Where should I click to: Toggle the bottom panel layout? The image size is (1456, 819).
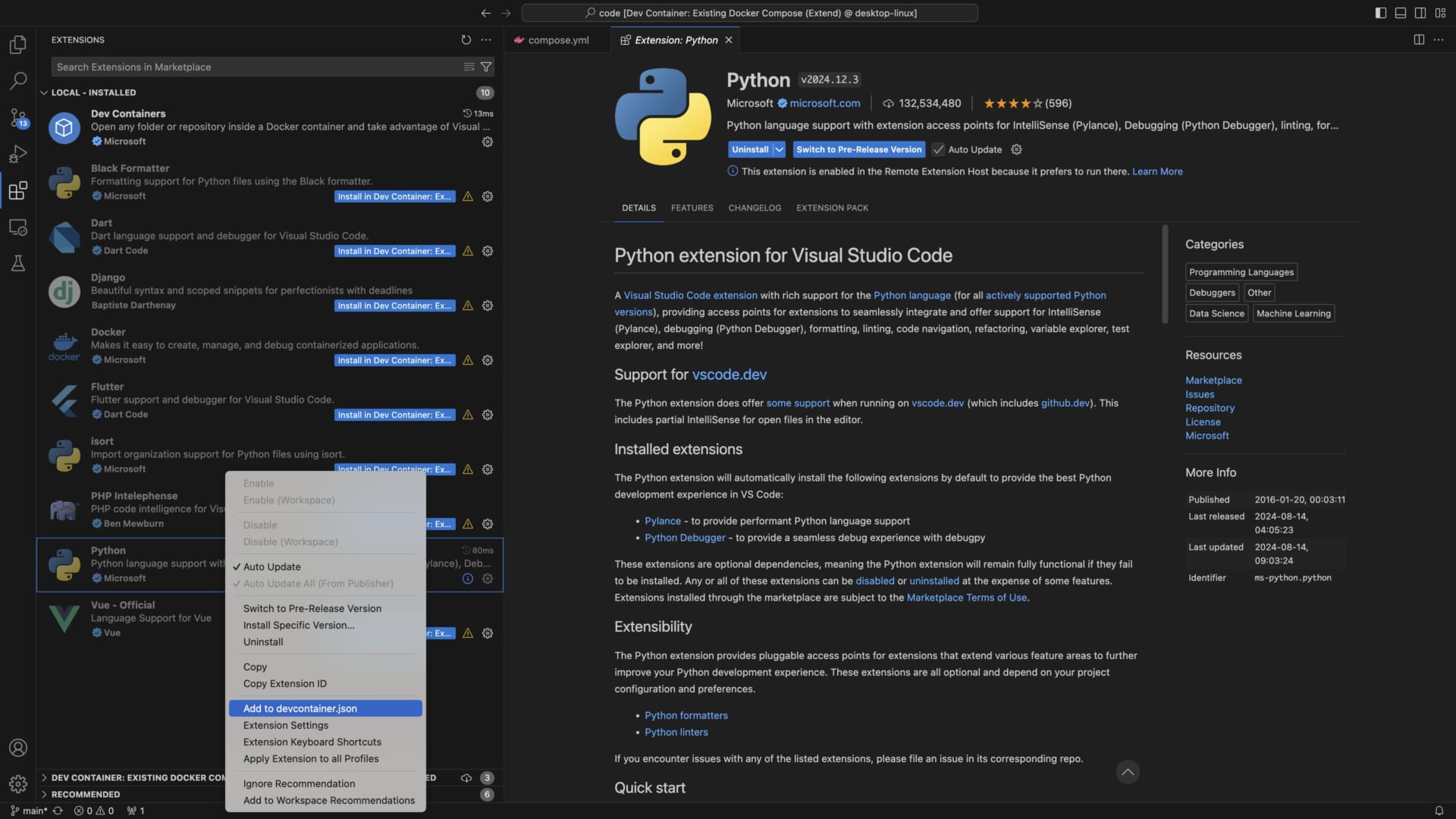(1401, 13)
